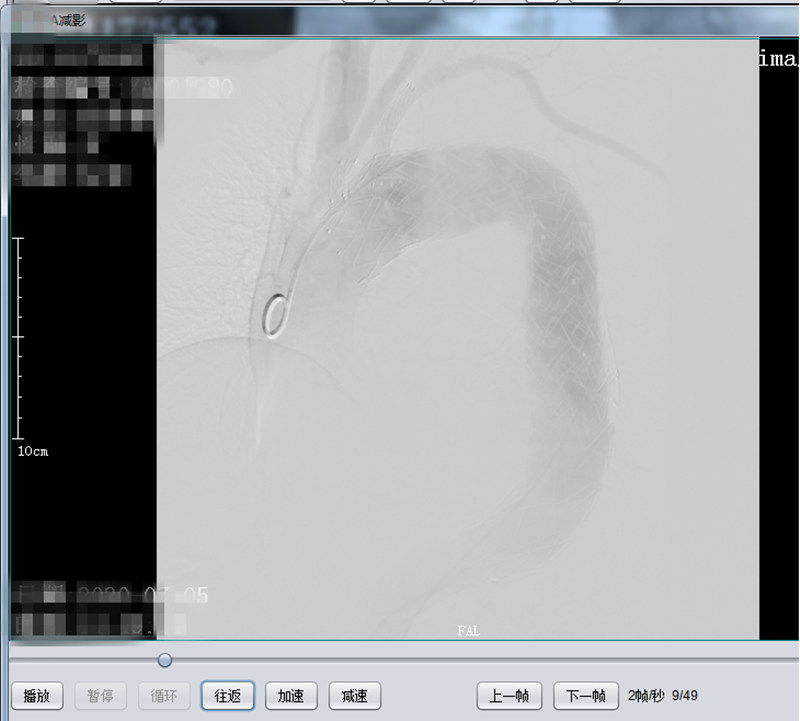Viewport: 800px width, 721px height.
Task: Click the ring-shaped marker in the angiogram
Action: 272,316
